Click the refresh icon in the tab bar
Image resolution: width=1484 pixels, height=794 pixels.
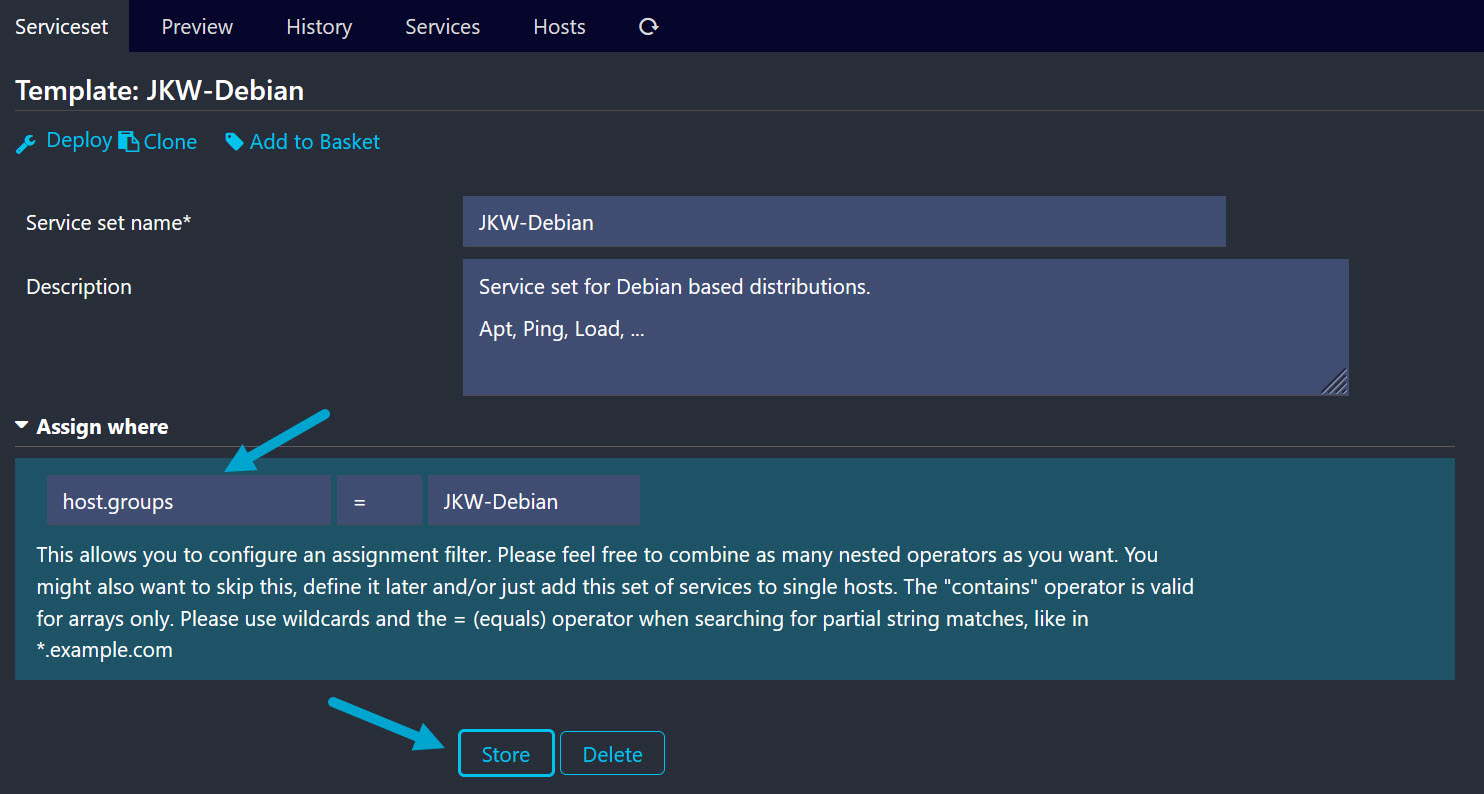pos(648,27)
